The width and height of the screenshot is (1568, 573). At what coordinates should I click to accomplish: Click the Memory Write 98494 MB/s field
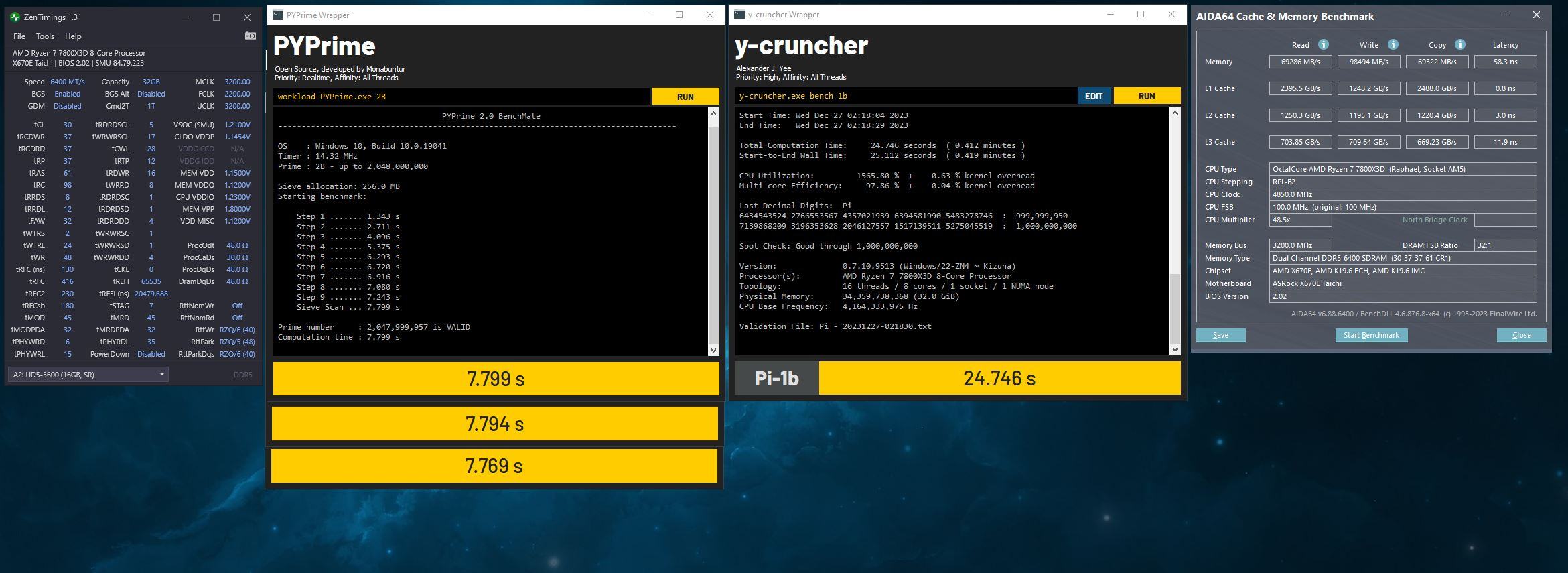[x=1368, y=62]
